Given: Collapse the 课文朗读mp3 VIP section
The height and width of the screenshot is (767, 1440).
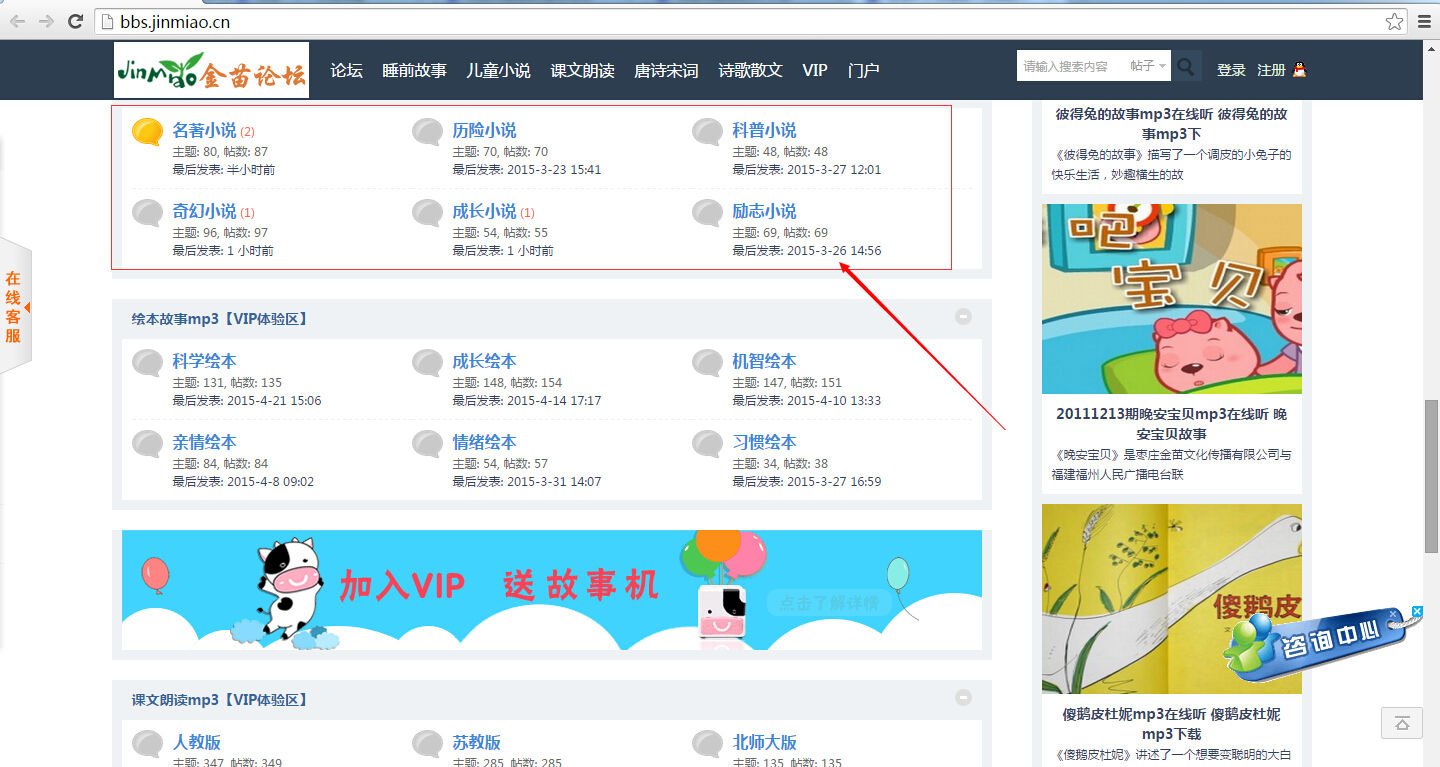Looking at the screenshot, I should click(963, 698).
